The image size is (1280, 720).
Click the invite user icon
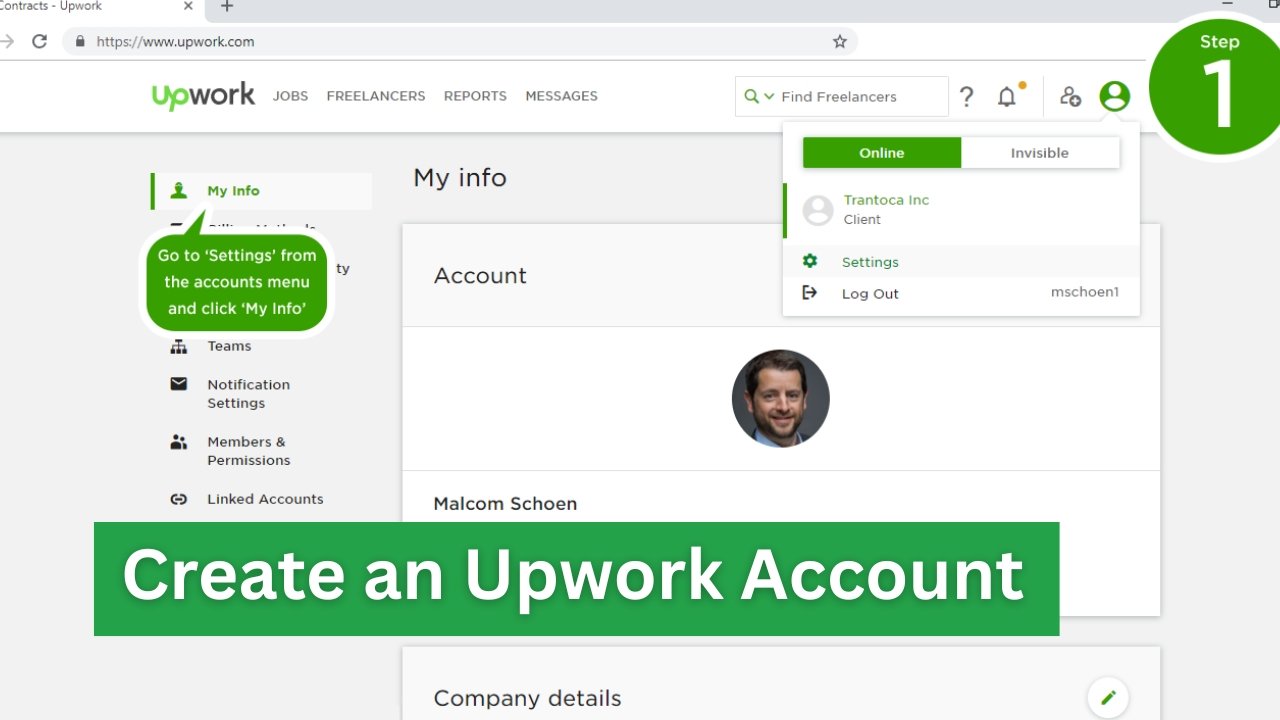coord(1070,97)
